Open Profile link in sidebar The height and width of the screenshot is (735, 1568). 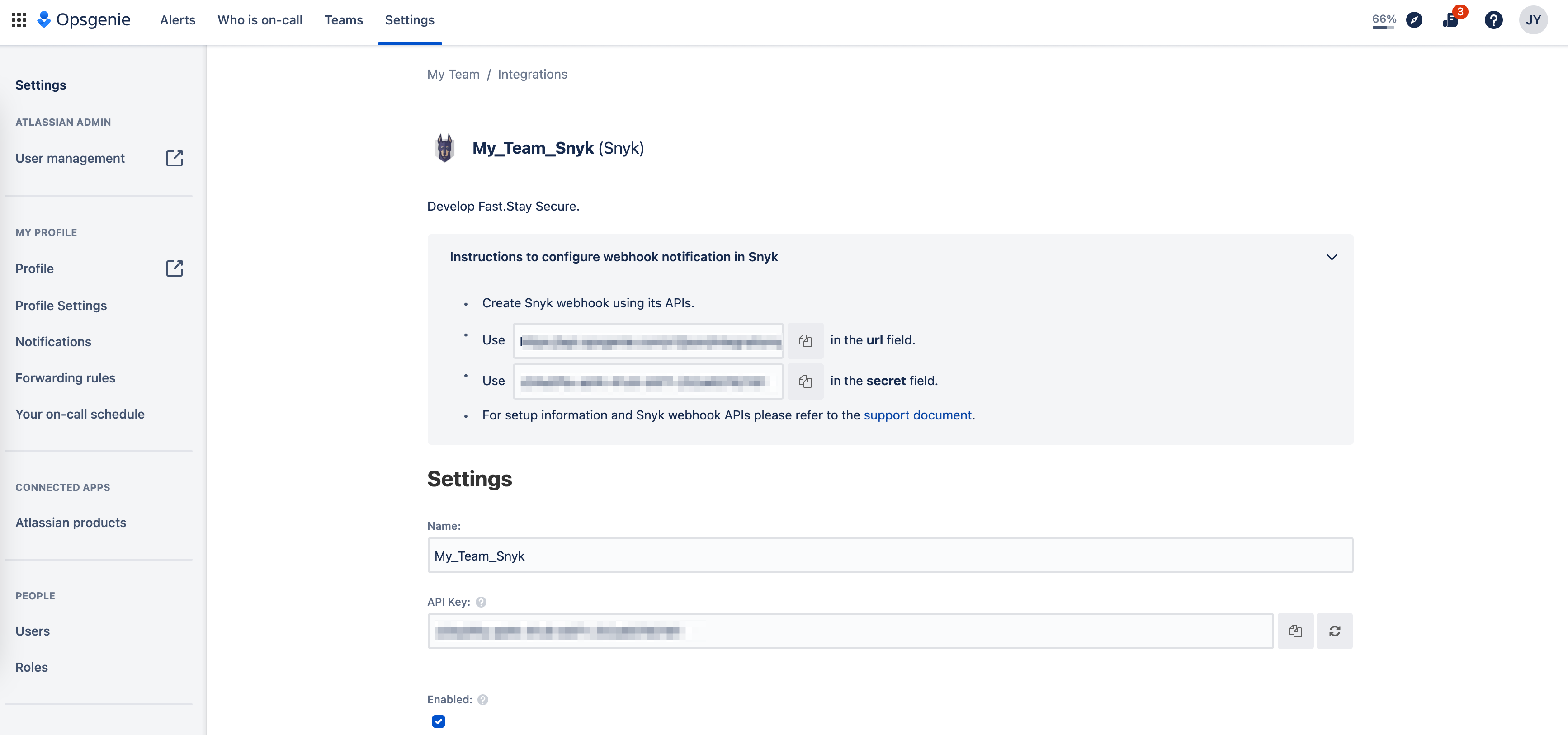point(35,269)
